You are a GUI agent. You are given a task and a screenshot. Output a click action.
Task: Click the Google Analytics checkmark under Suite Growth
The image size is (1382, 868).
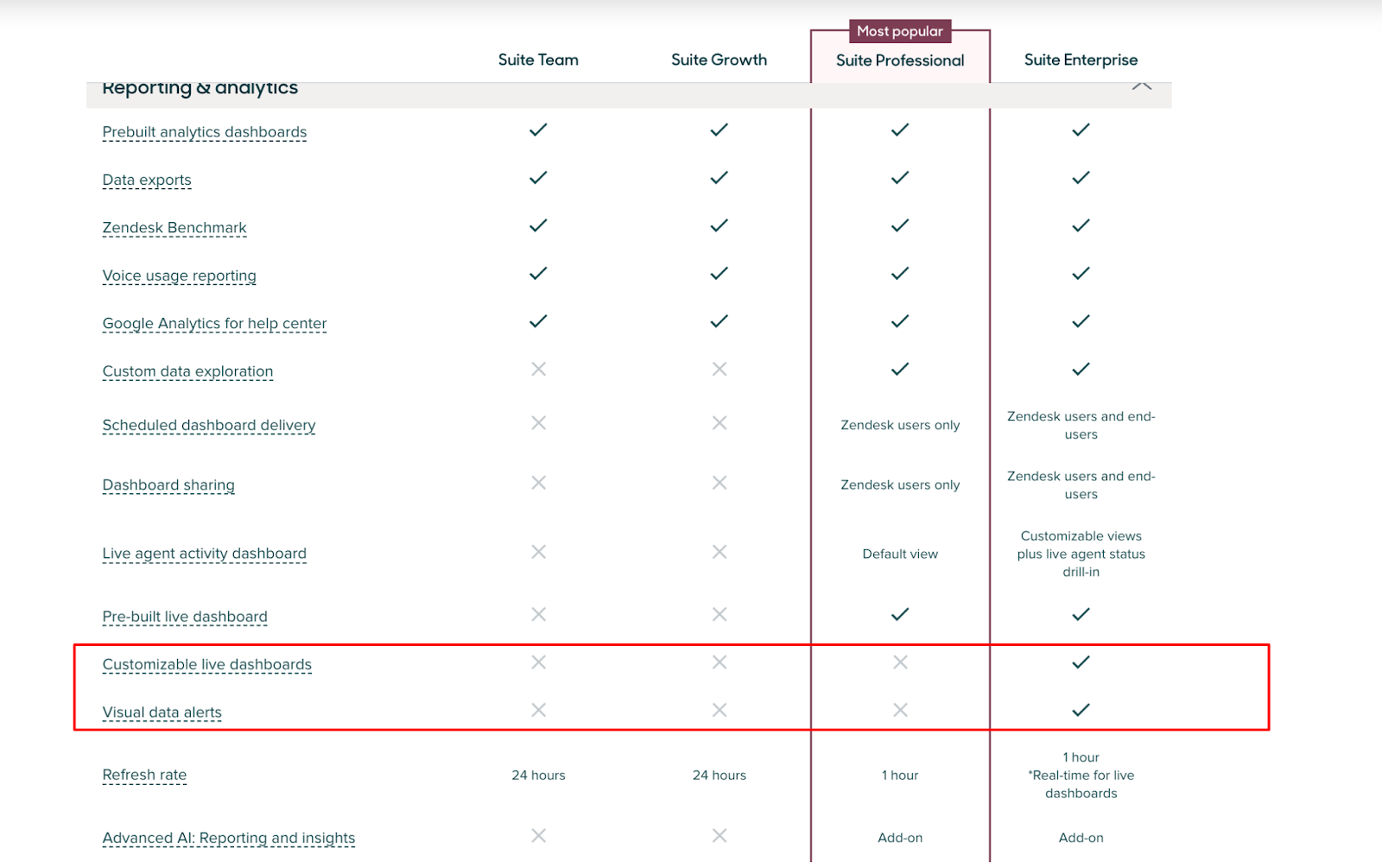tap(719, 320)
